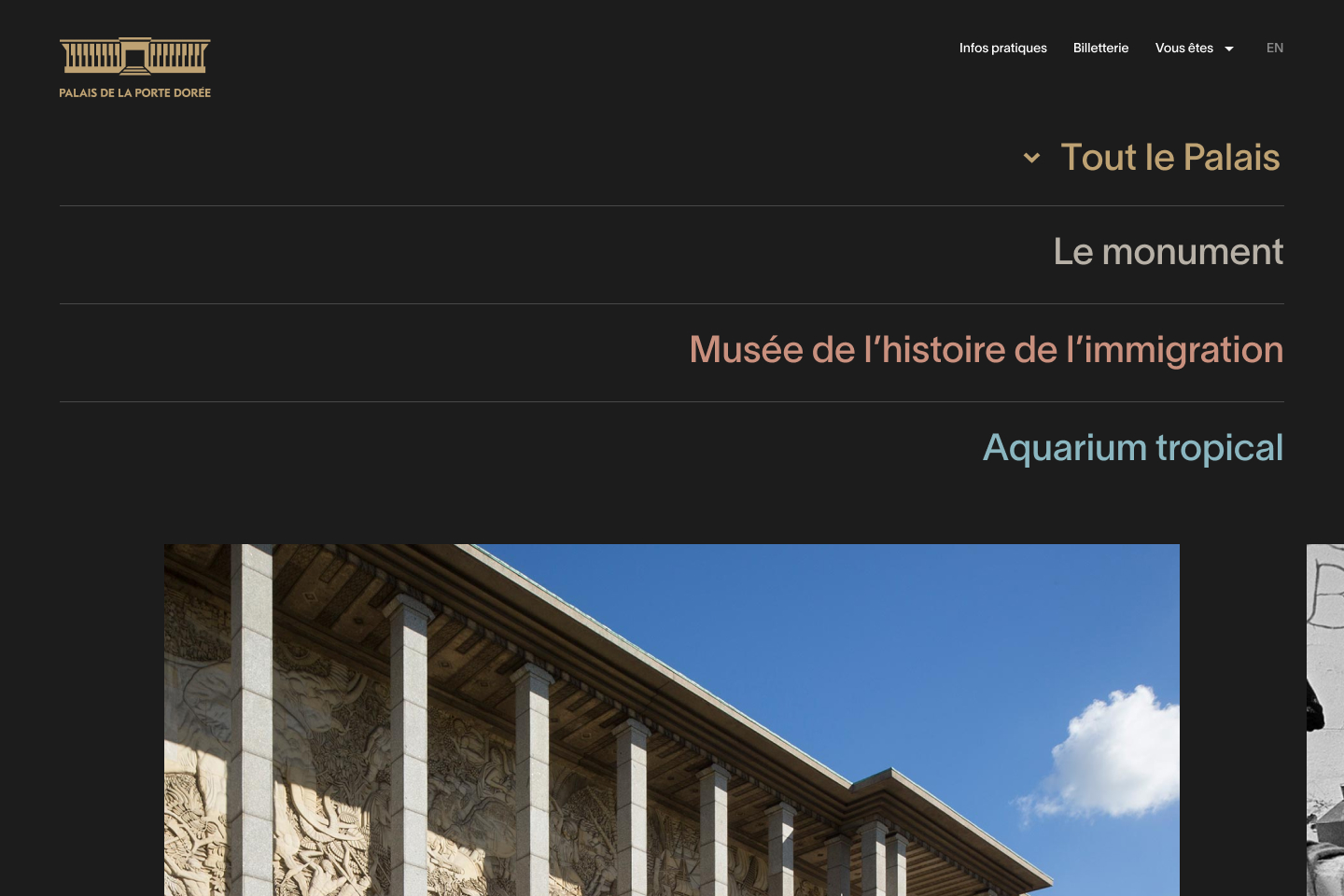The width and height of the screenshot is (1344, 896).
Task: Click the palace colonnade photo
Action: pyautogui.click(x=672, y=720)
